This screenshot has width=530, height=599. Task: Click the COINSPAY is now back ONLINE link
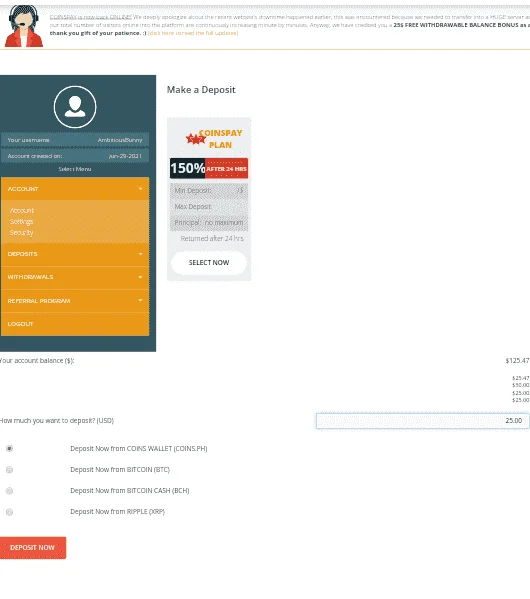tap(91, 17)
